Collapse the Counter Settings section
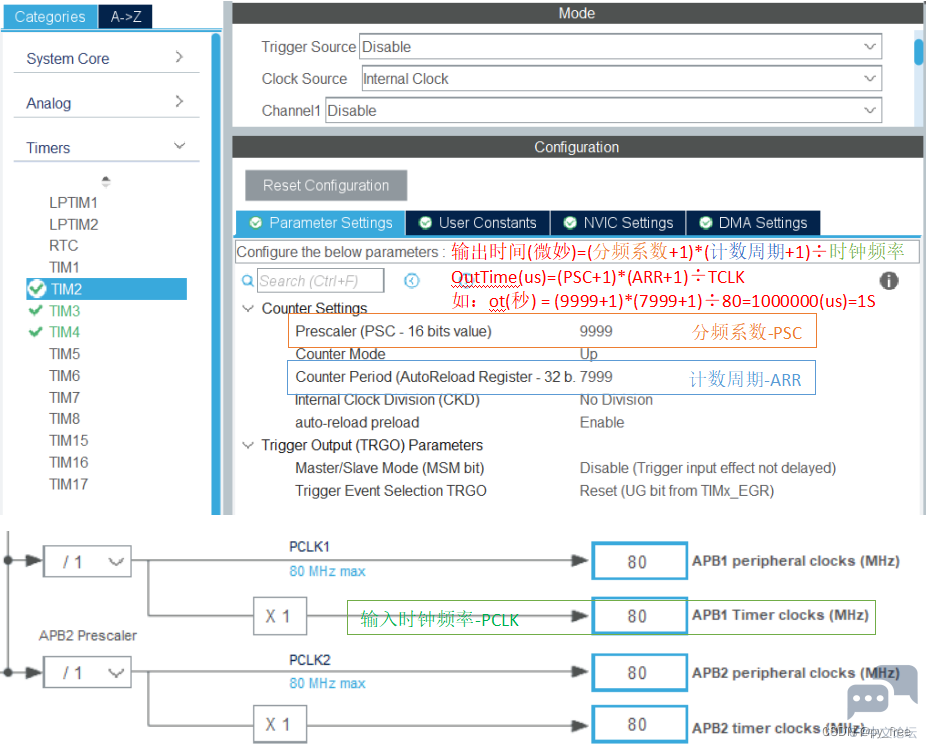Viewport: 926px width, 748px height. pos(248,308)
